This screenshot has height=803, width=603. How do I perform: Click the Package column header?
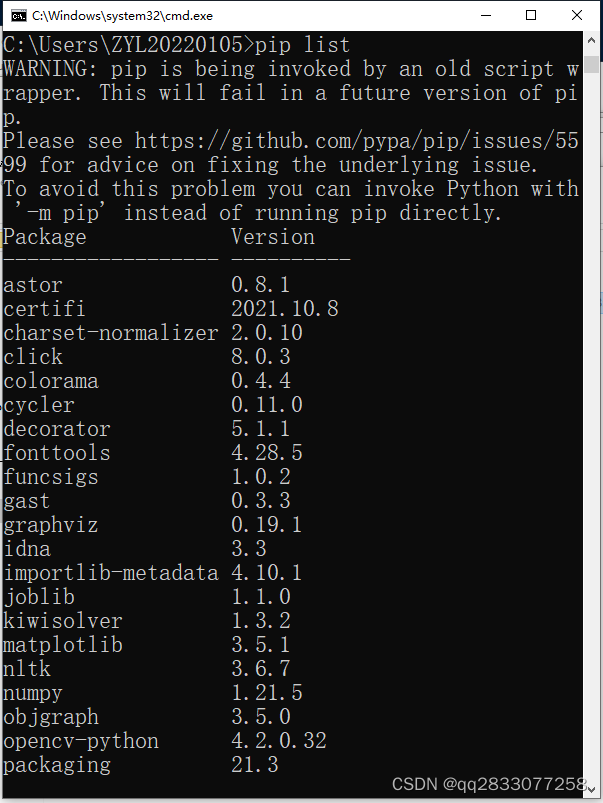pyautogui.click(x=44, y=236)
